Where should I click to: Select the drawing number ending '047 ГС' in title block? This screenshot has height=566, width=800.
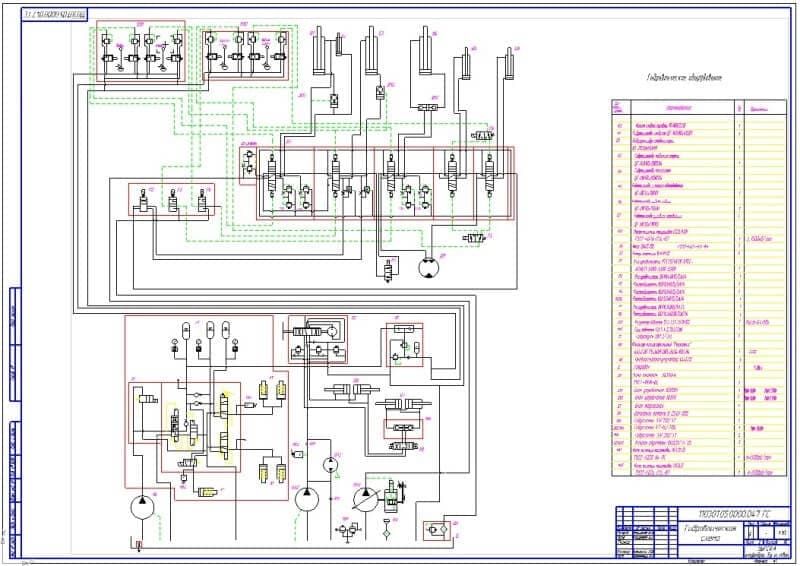[x=734, y=514]
